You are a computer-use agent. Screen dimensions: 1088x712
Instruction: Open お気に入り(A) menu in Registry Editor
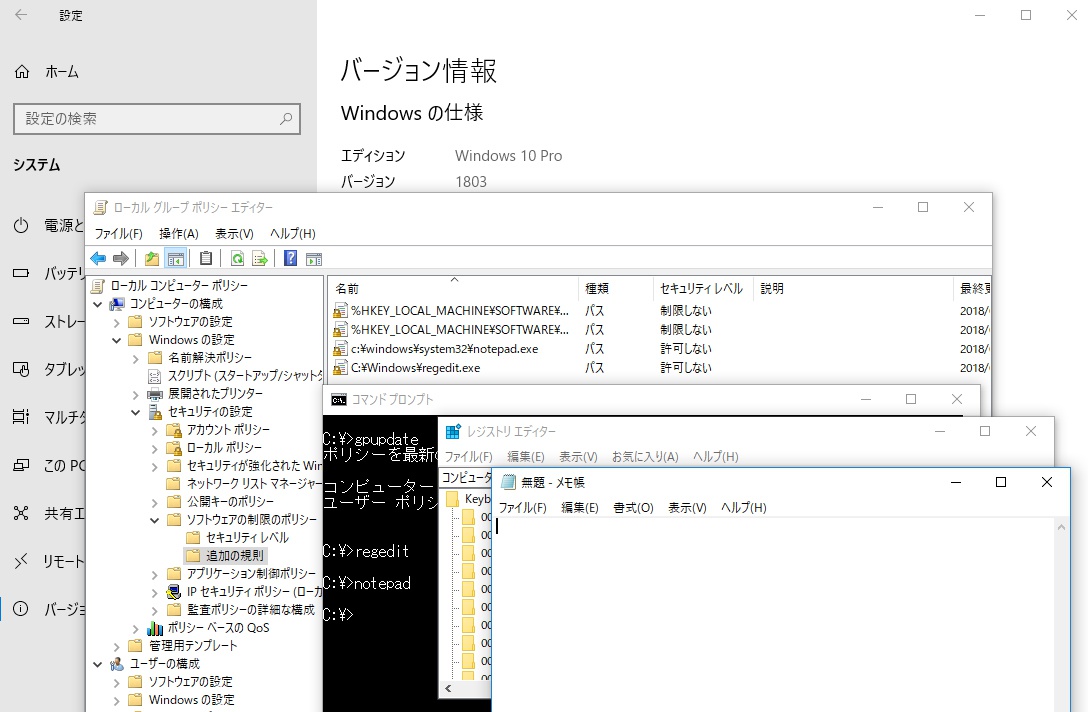[645, 457]
